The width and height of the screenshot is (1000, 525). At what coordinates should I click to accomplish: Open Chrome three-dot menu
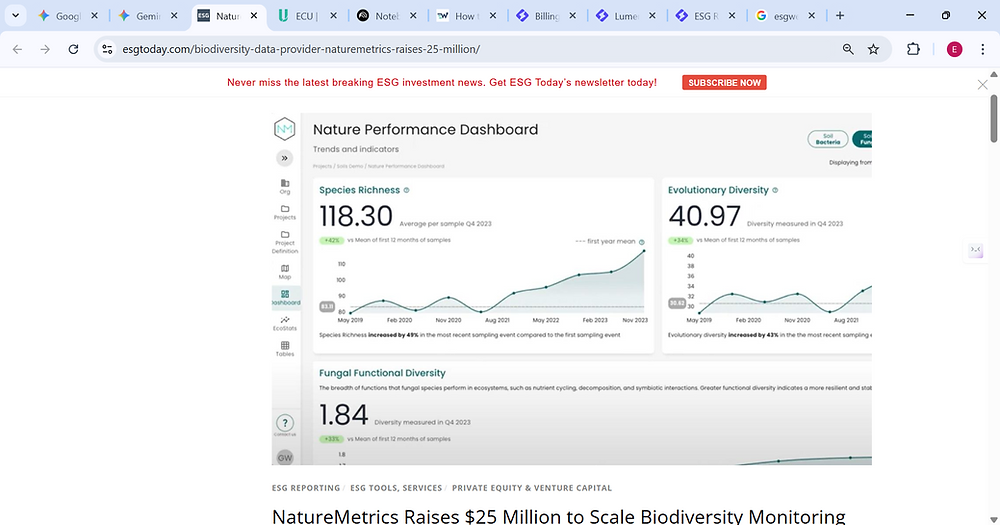982,49
